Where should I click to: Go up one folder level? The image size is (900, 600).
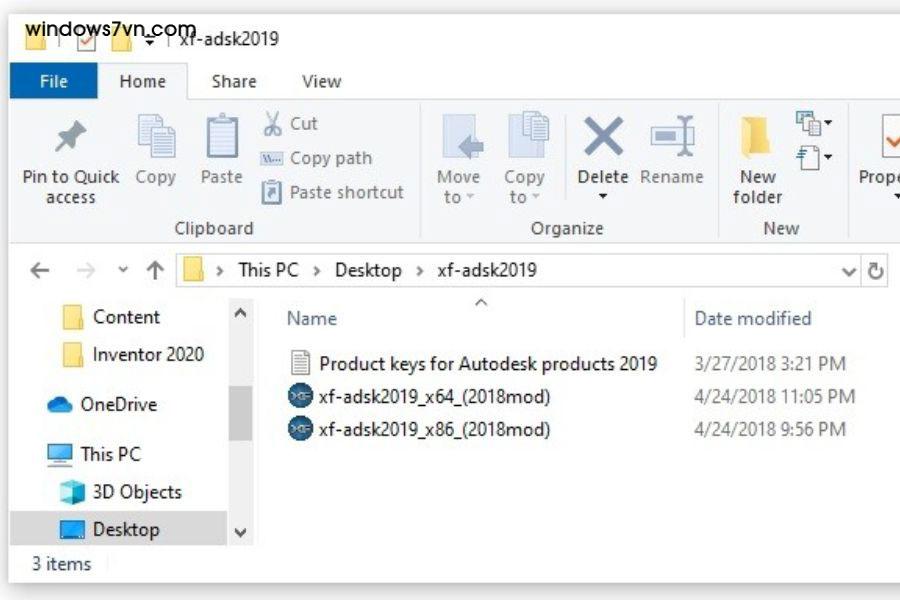click(x=155, y=270)
